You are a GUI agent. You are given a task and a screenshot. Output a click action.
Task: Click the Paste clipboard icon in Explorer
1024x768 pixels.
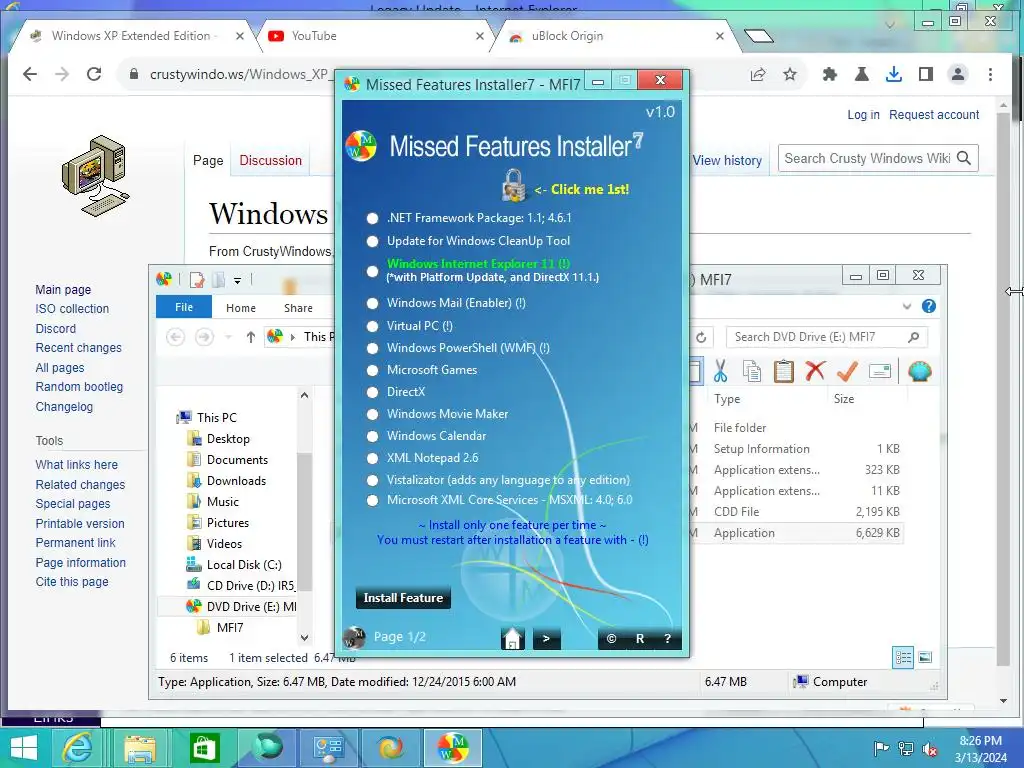[x=784, y=371]
